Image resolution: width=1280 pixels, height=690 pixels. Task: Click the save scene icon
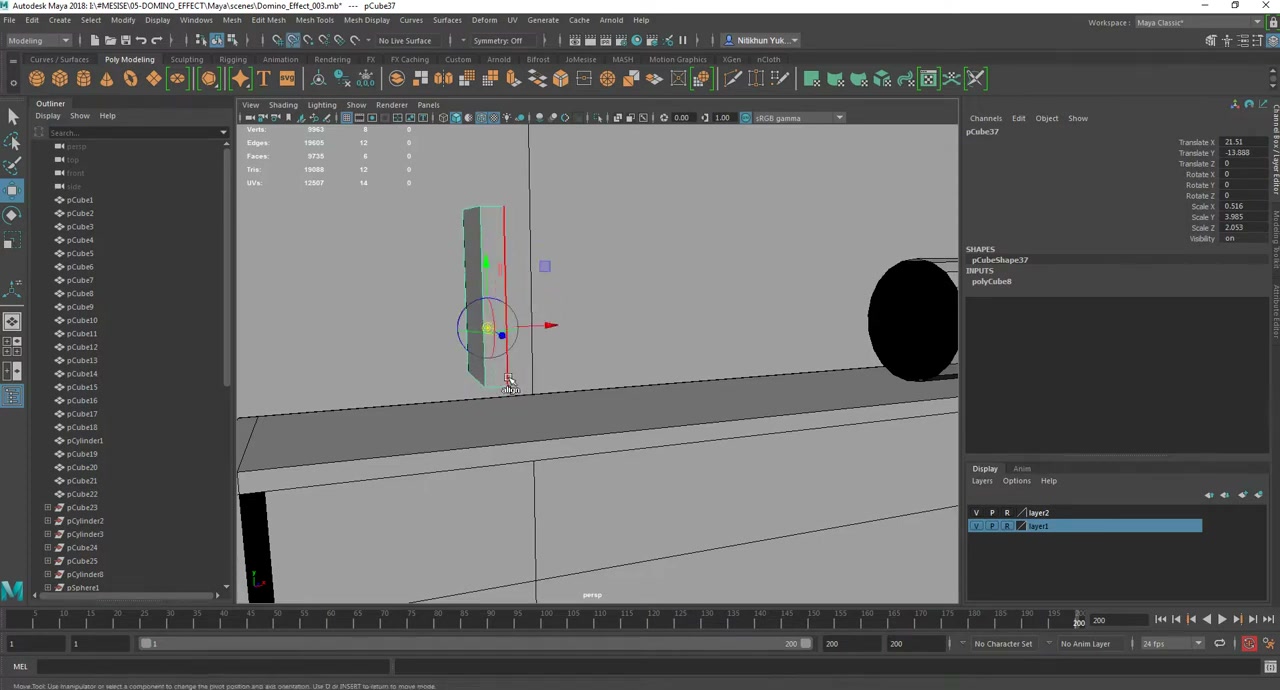click(x=125, y=40)
